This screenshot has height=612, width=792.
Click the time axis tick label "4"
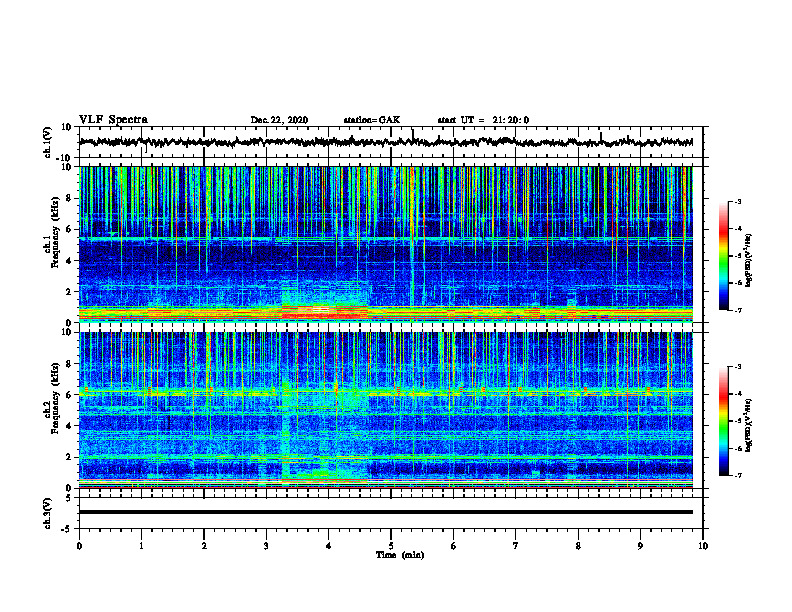329,546
